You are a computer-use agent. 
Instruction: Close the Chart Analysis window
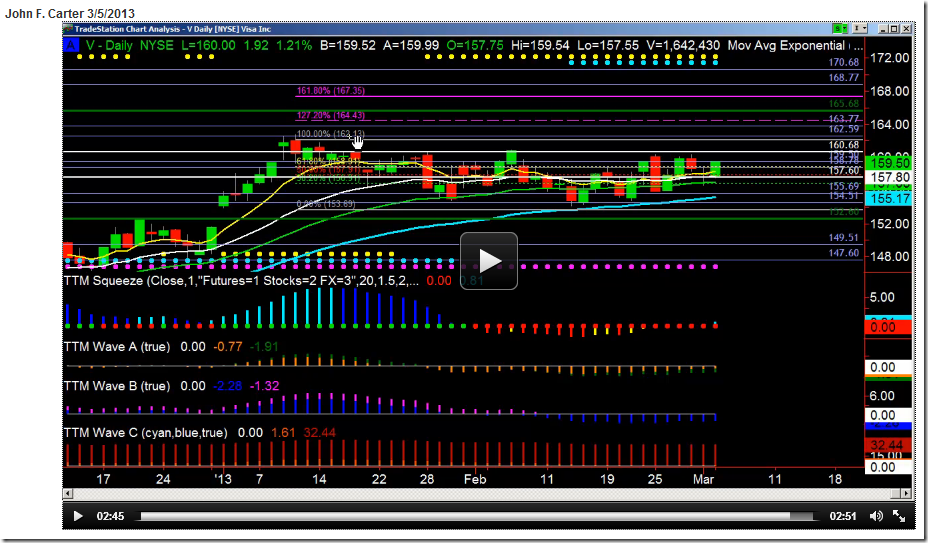904,28
